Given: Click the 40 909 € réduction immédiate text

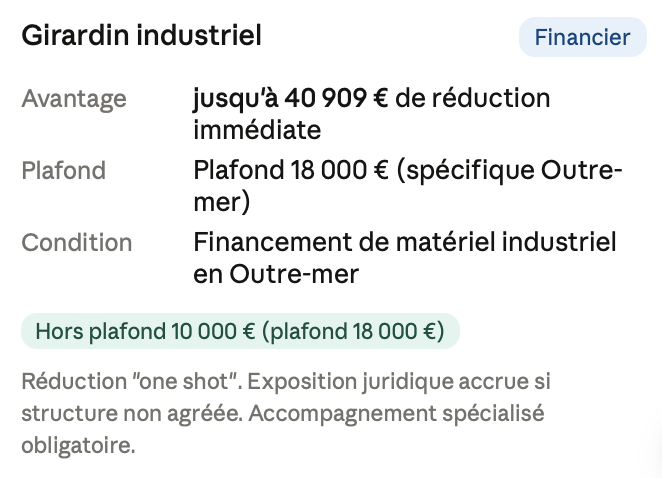Looking at the screenshot, I should pyautogui.click(x=372, y=114).
